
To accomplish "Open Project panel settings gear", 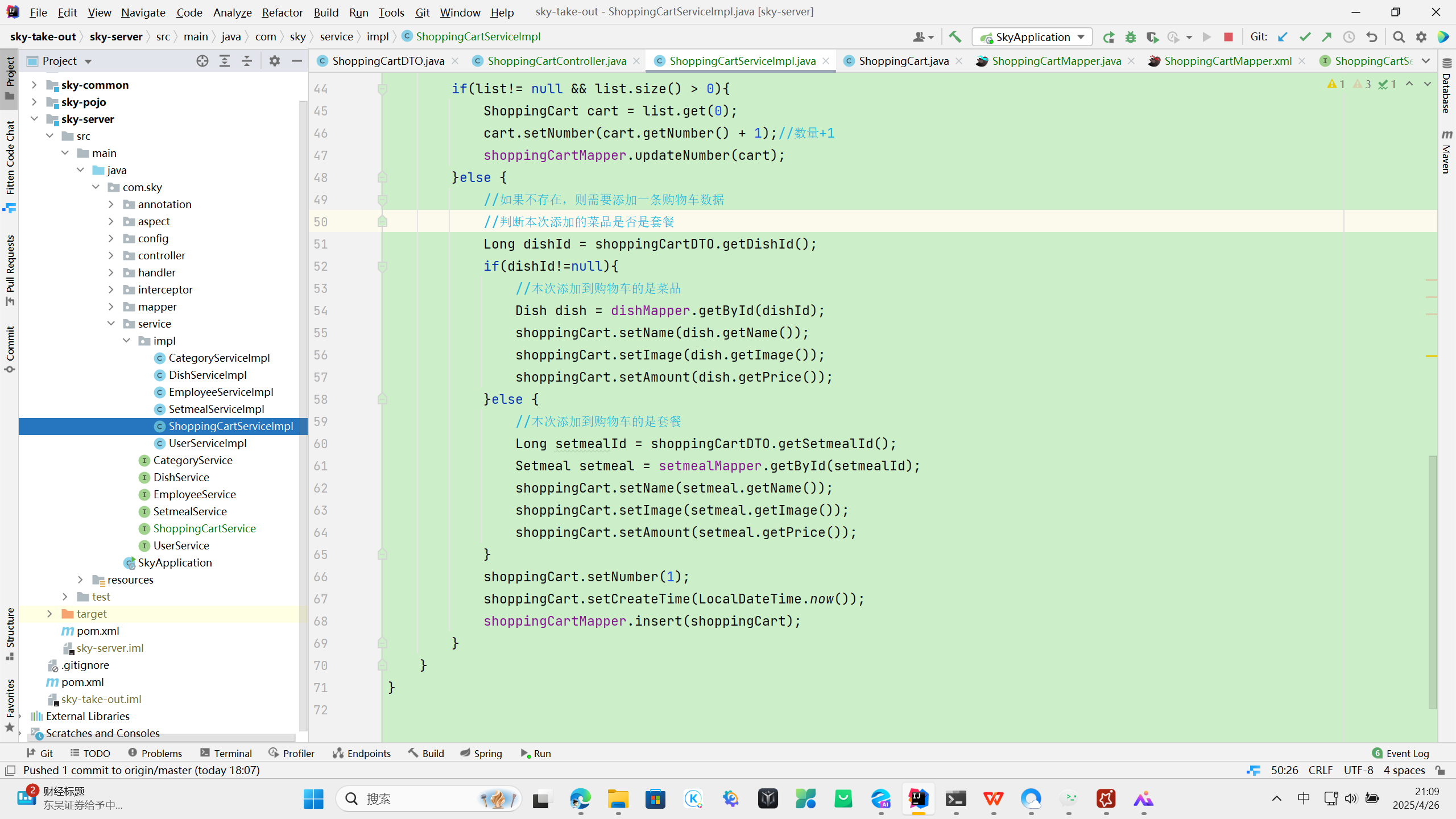I will coord(275,61).
